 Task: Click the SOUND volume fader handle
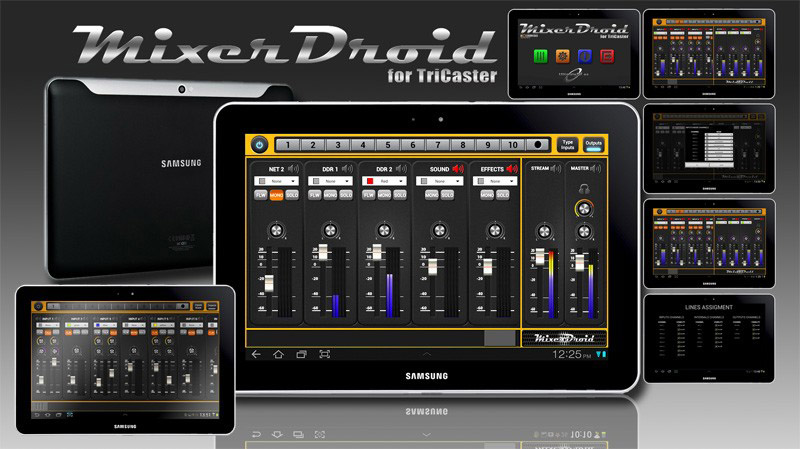pos(433,267)
